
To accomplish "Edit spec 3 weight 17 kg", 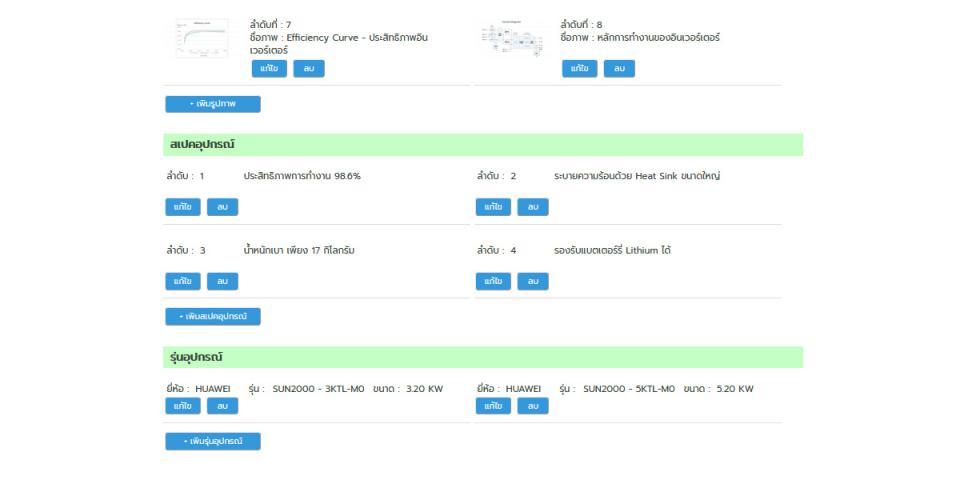I will (183, 281).
